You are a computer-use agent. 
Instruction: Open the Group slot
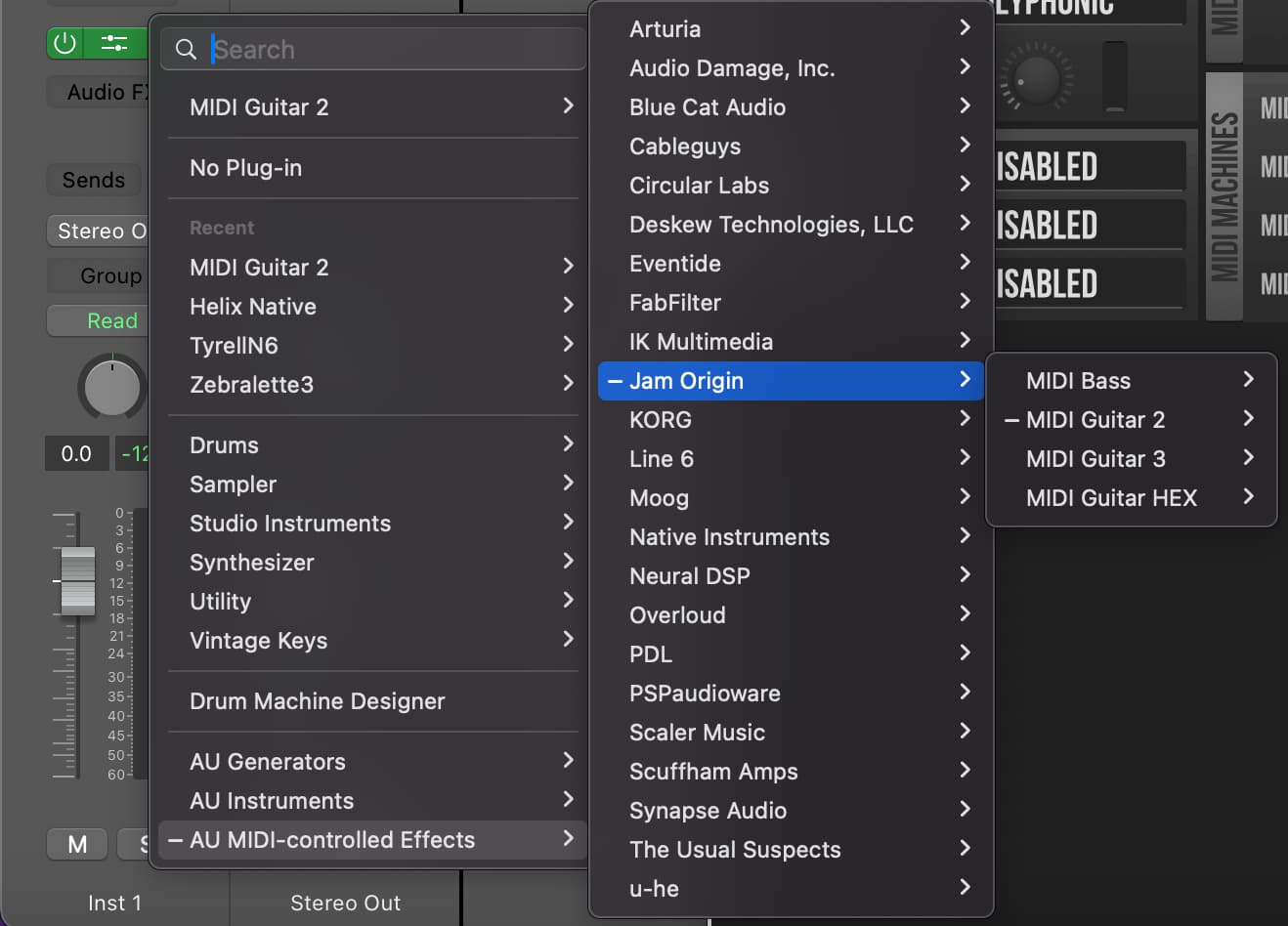tap(98, 275)
